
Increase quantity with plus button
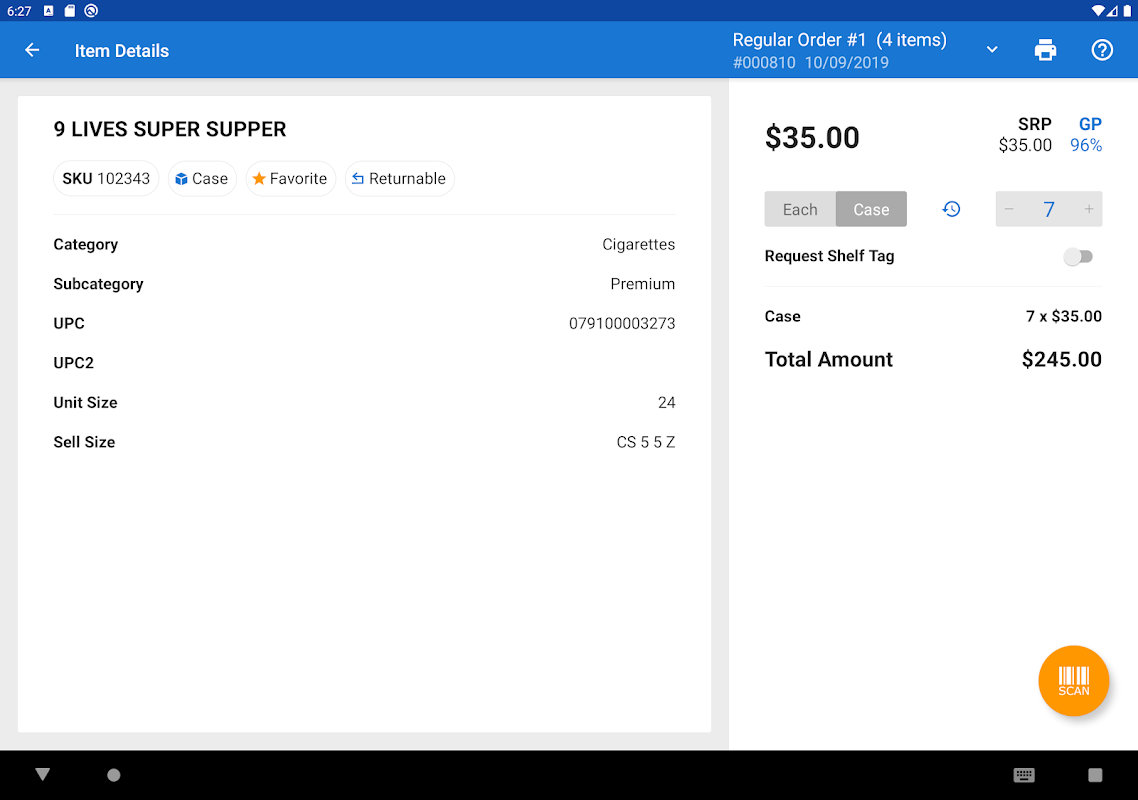tap(1089, 209)
